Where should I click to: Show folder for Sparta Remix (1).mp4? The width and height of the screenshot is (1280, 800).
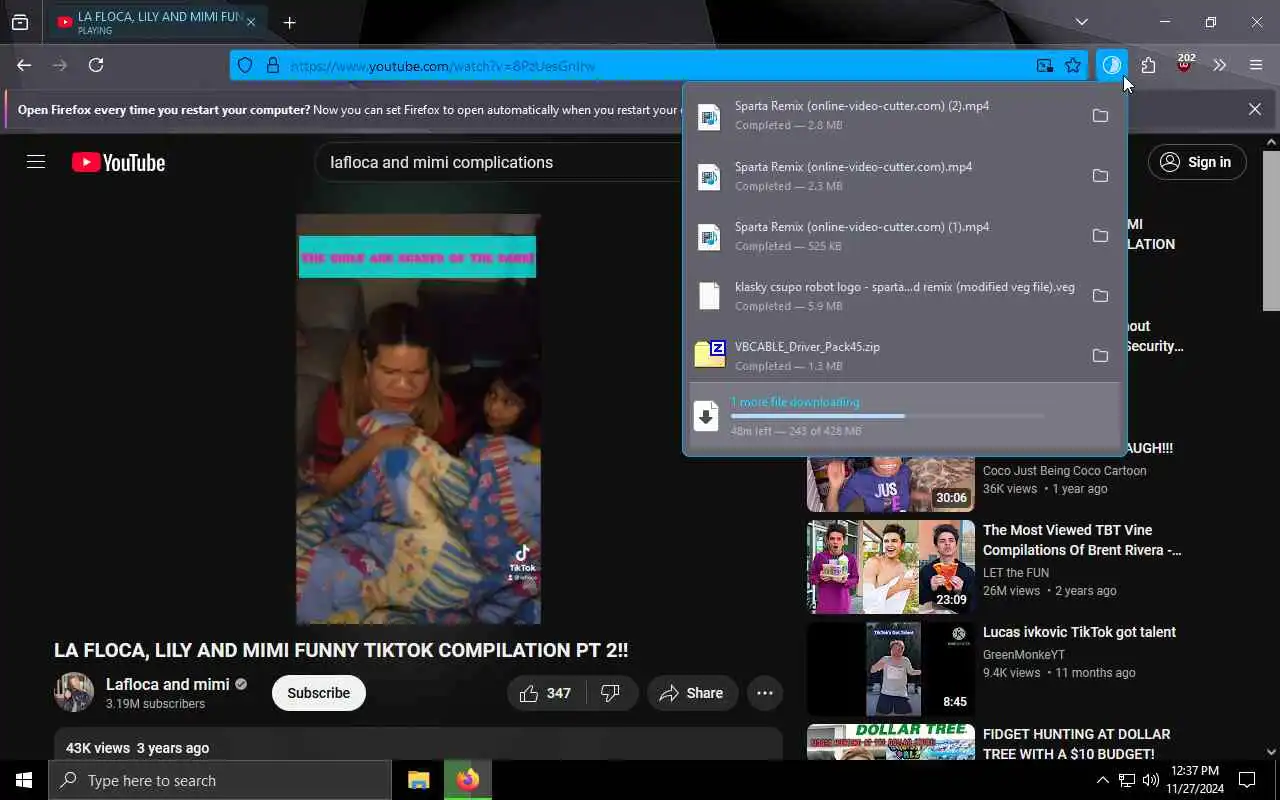[x=1100, y=235]
